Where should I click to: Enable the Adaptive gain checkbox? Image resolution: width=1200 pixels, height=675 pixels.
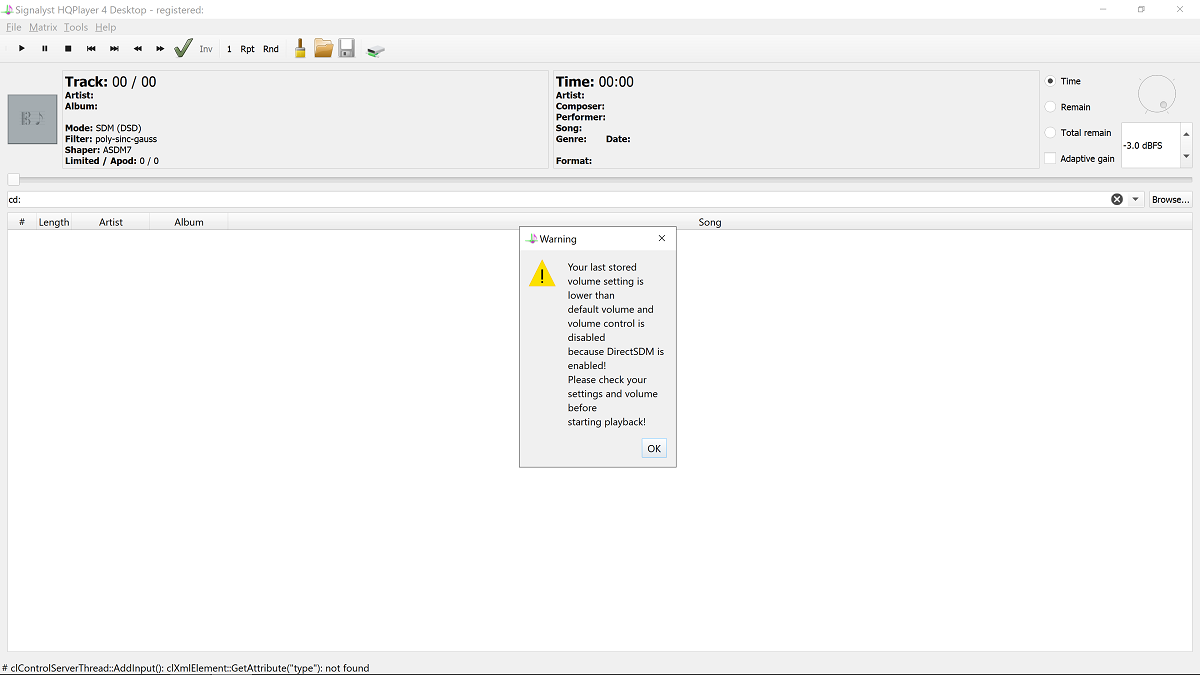point(1050,159)
